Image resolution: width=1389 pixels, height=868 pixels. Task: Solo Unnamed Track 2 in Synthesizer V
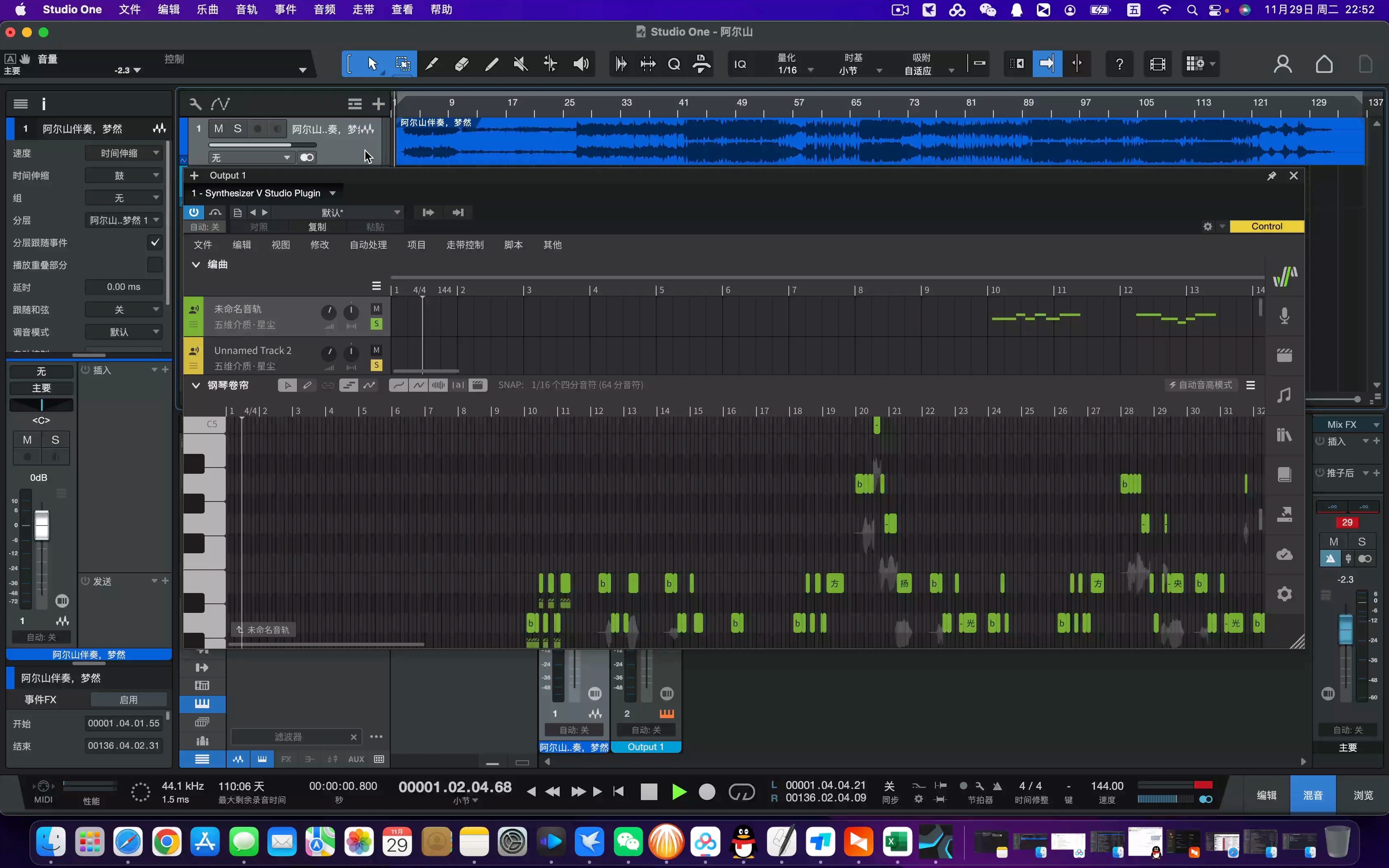(x=376, y=365)
